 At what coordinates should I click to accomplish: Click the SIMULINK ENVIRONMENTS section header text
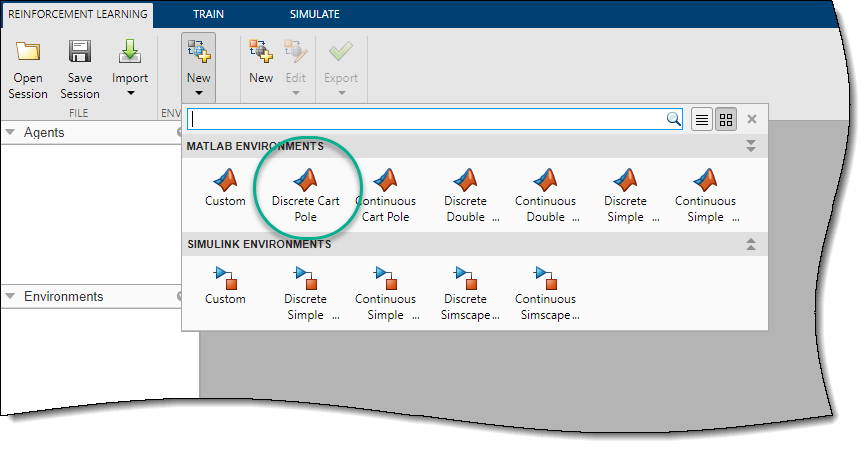tap(259, 244)
